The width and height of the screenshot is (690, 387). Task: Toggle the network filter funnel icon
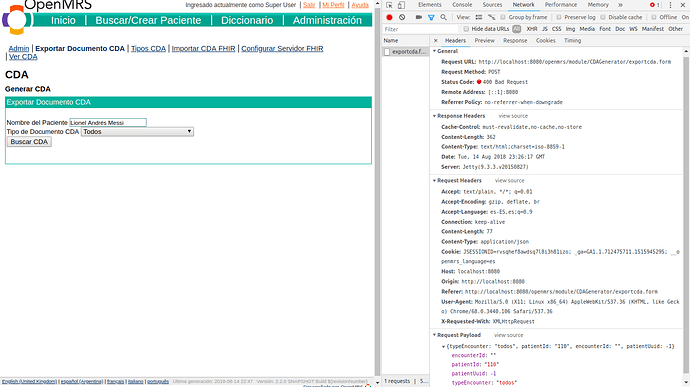(x=431, y=17)
